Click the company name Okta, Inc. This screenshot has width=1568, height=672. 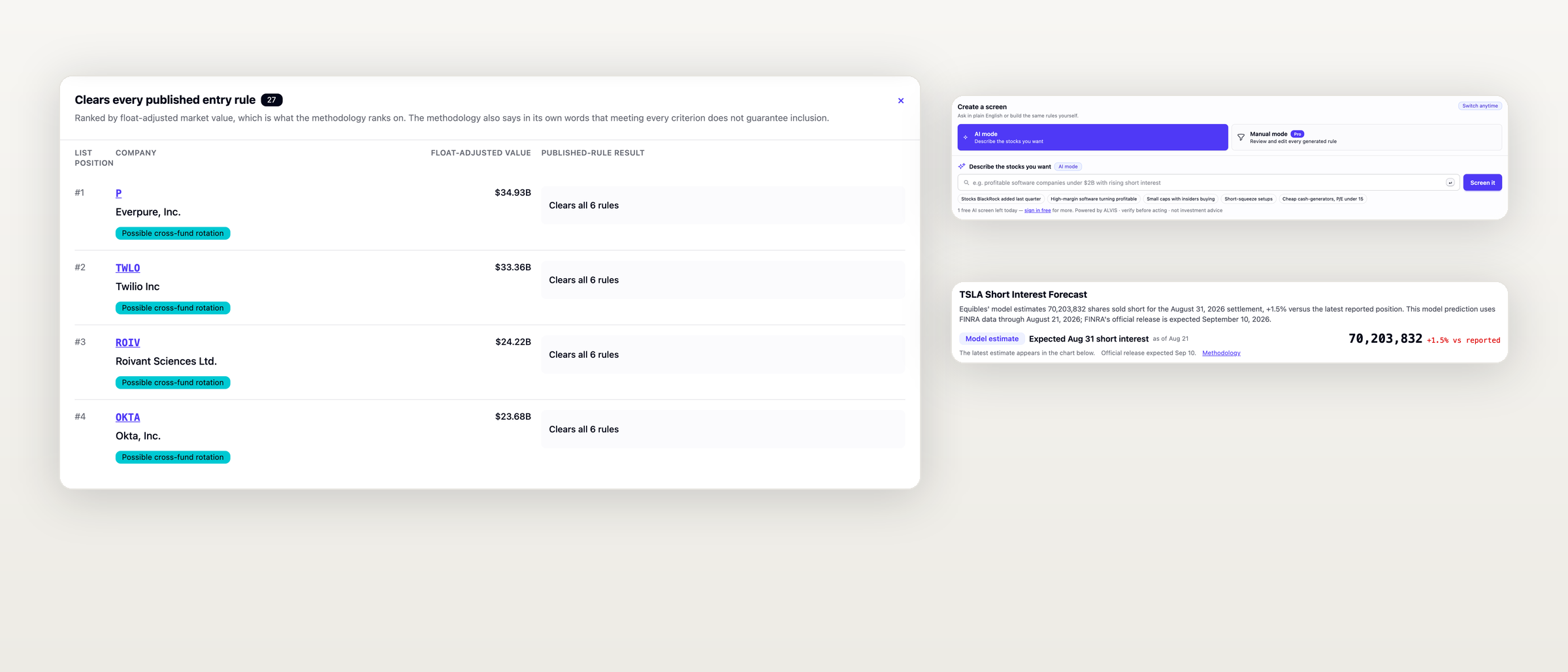[x=138, y=436]
